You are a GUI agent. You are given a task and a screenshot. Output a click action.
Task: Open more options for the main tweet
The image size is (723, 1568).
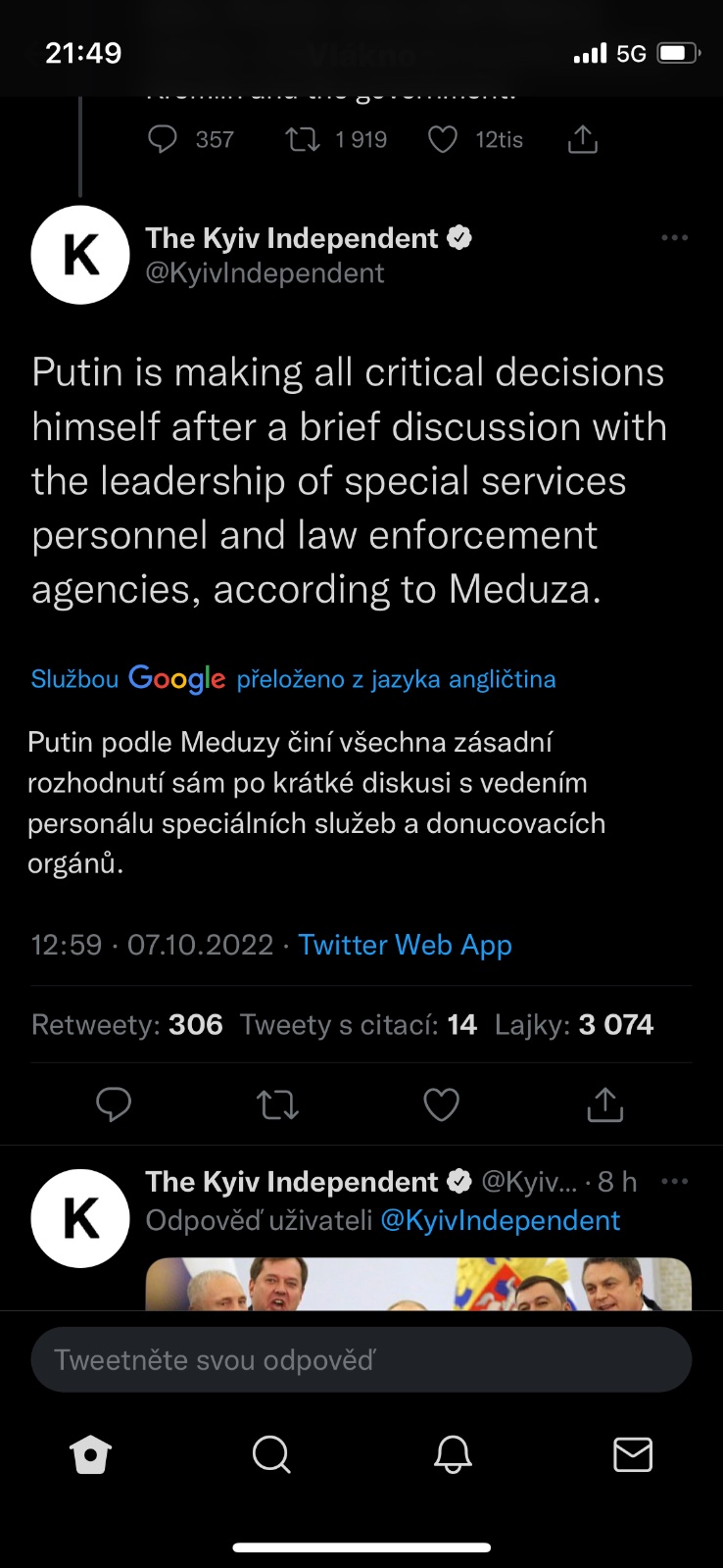click(x=674, y=238)
